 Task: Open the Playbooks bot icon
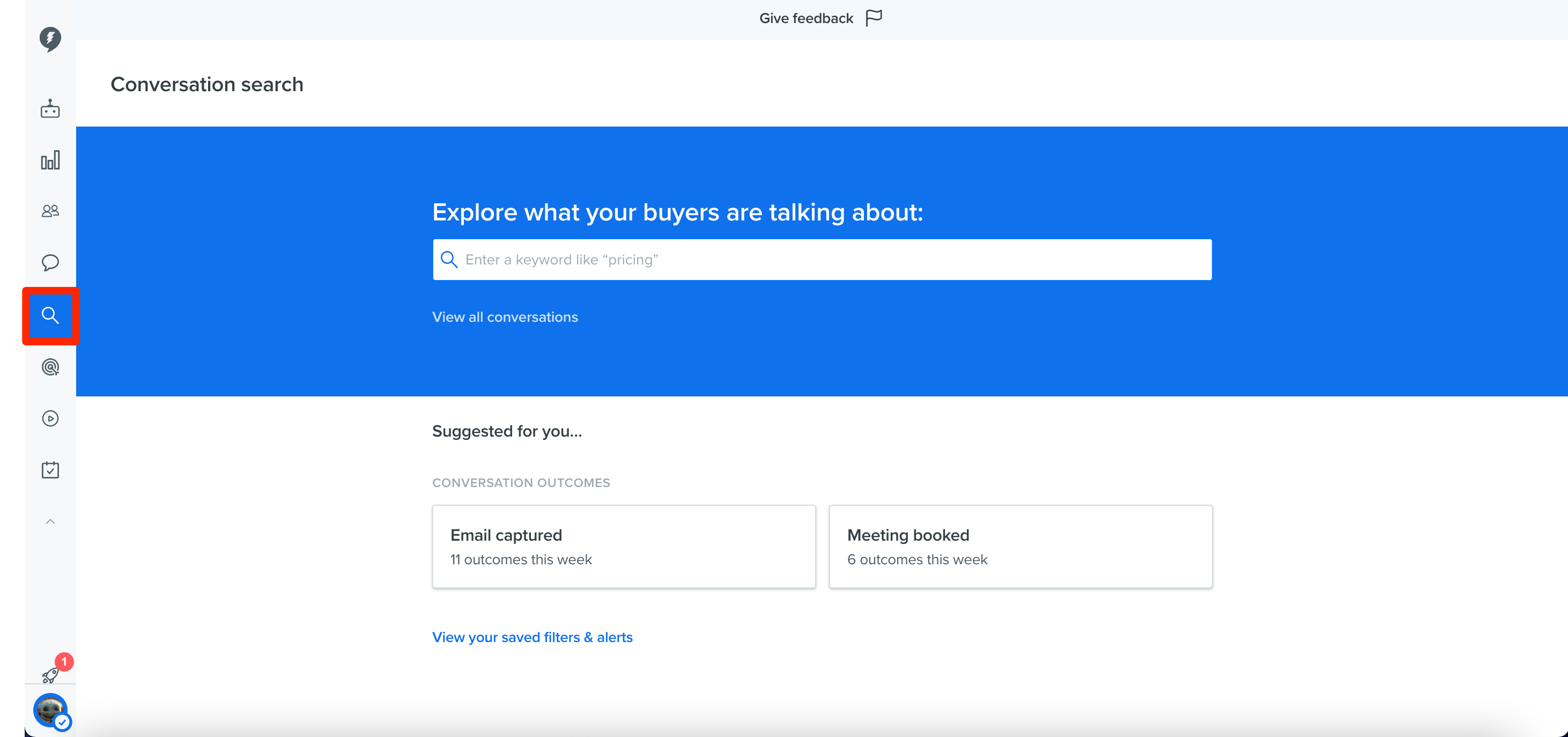(x=50, y=109)
